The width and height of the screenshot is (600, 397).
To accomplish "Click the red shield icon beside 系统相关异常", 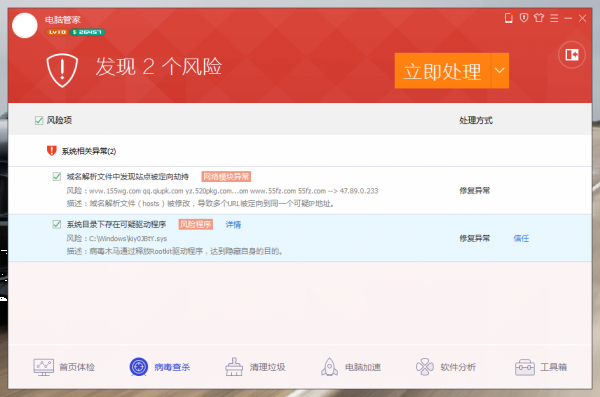I will click(52, 151).
